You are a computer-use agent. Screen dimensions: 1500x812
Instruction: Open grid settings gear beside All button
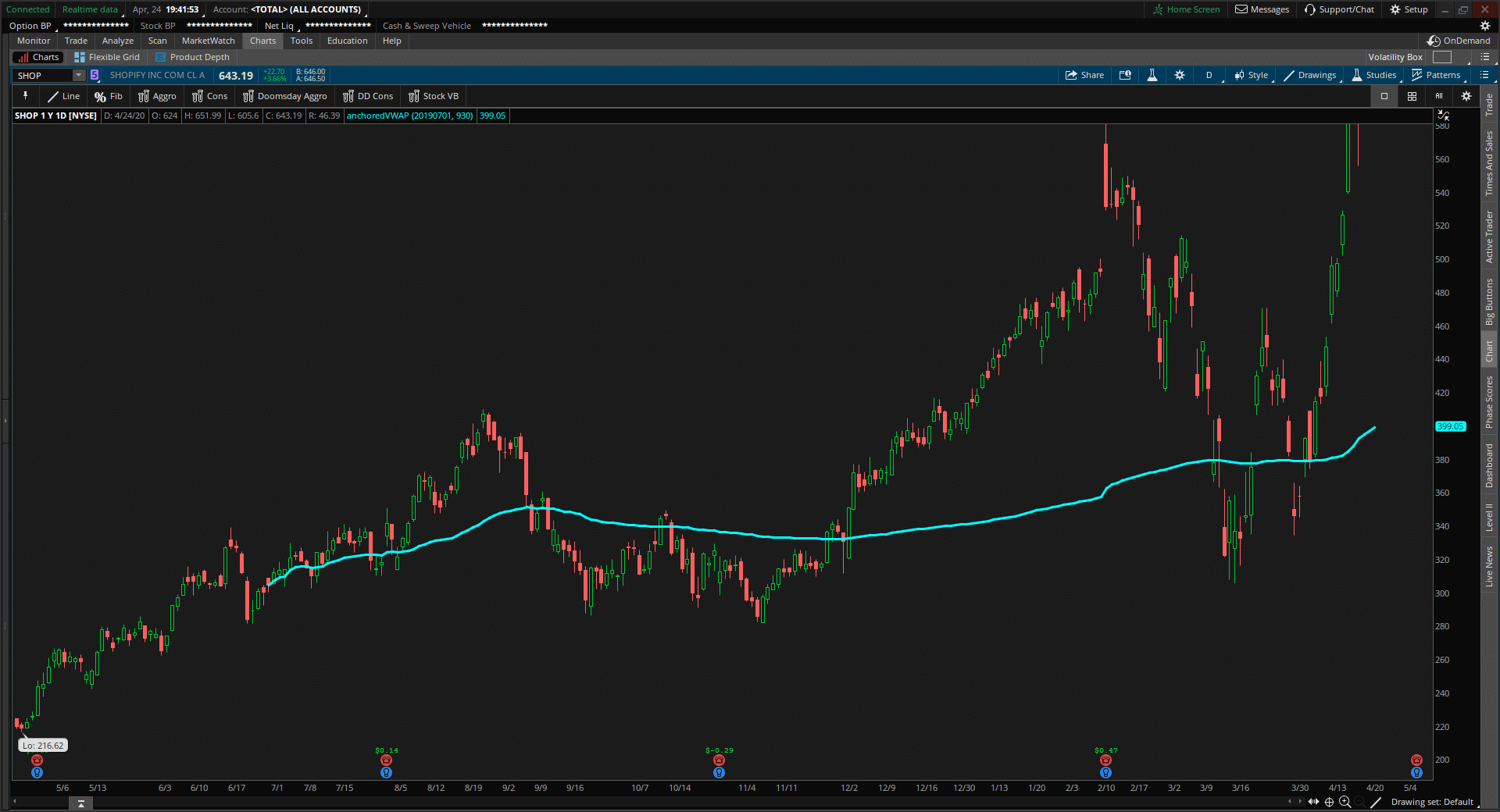coord(1466,96)
